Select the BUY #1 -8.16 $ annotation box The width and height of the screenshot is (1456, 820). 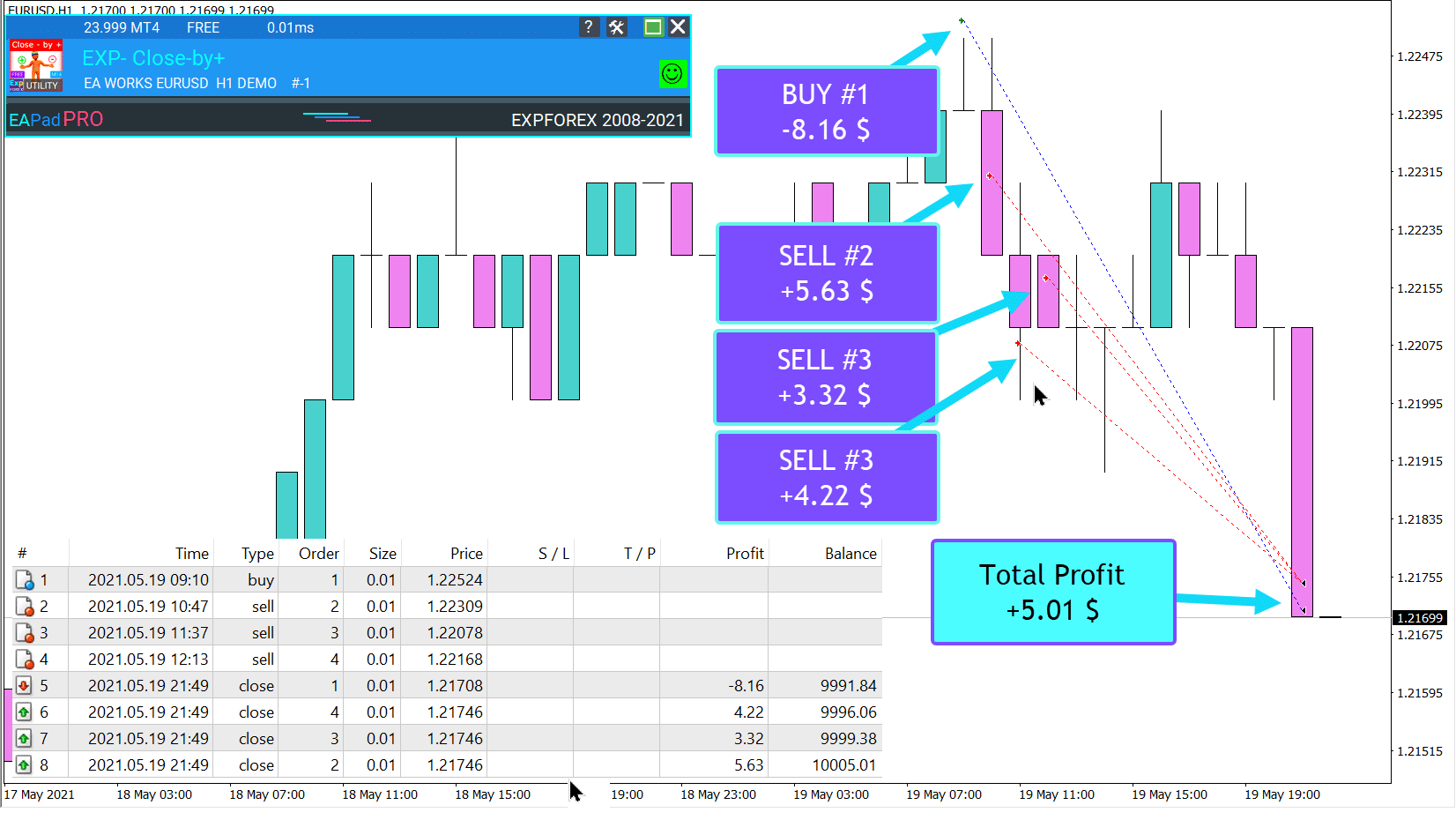click(826, 112)
